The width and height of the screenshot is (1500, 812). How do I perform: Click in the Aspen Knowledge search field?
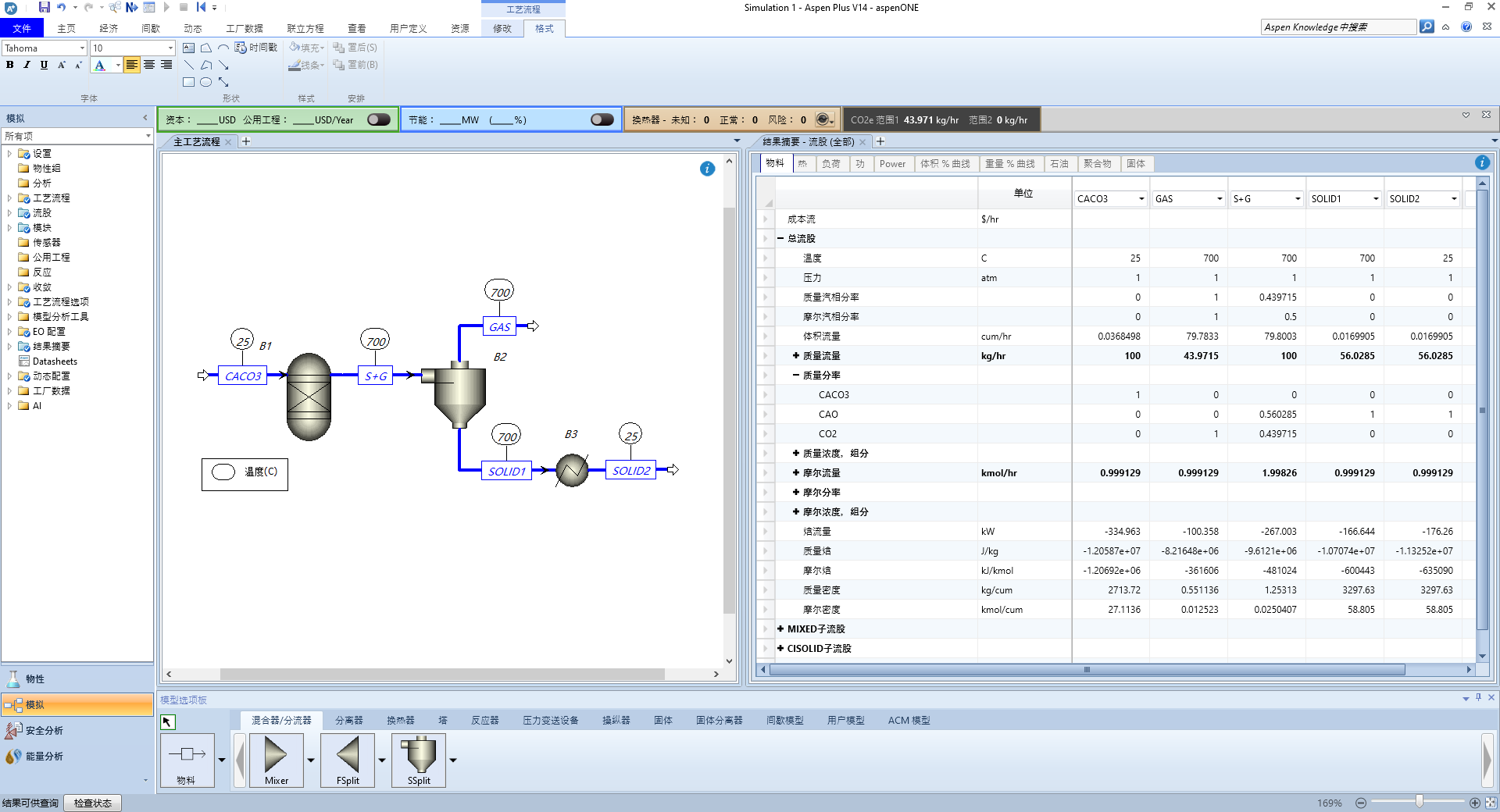click(1338, 27)
